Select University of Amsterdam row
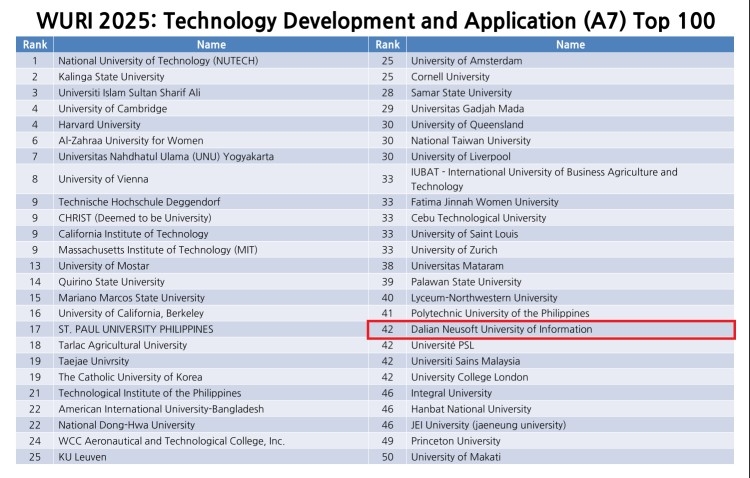The width and height of the screenshot is (750, 478). 464,60
